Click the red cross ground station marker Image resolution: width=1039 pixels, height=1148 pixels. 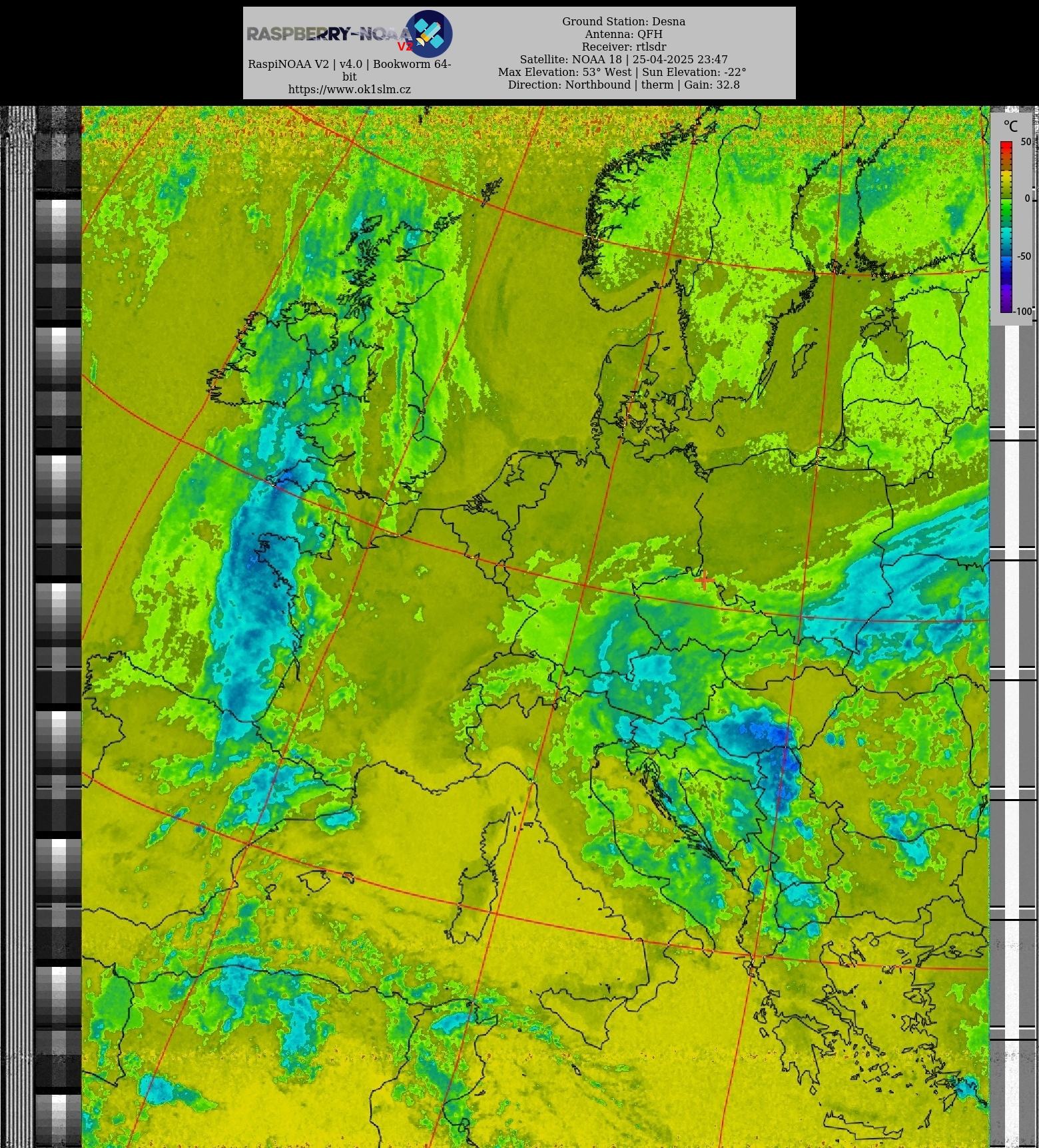(x=704, y=581)
